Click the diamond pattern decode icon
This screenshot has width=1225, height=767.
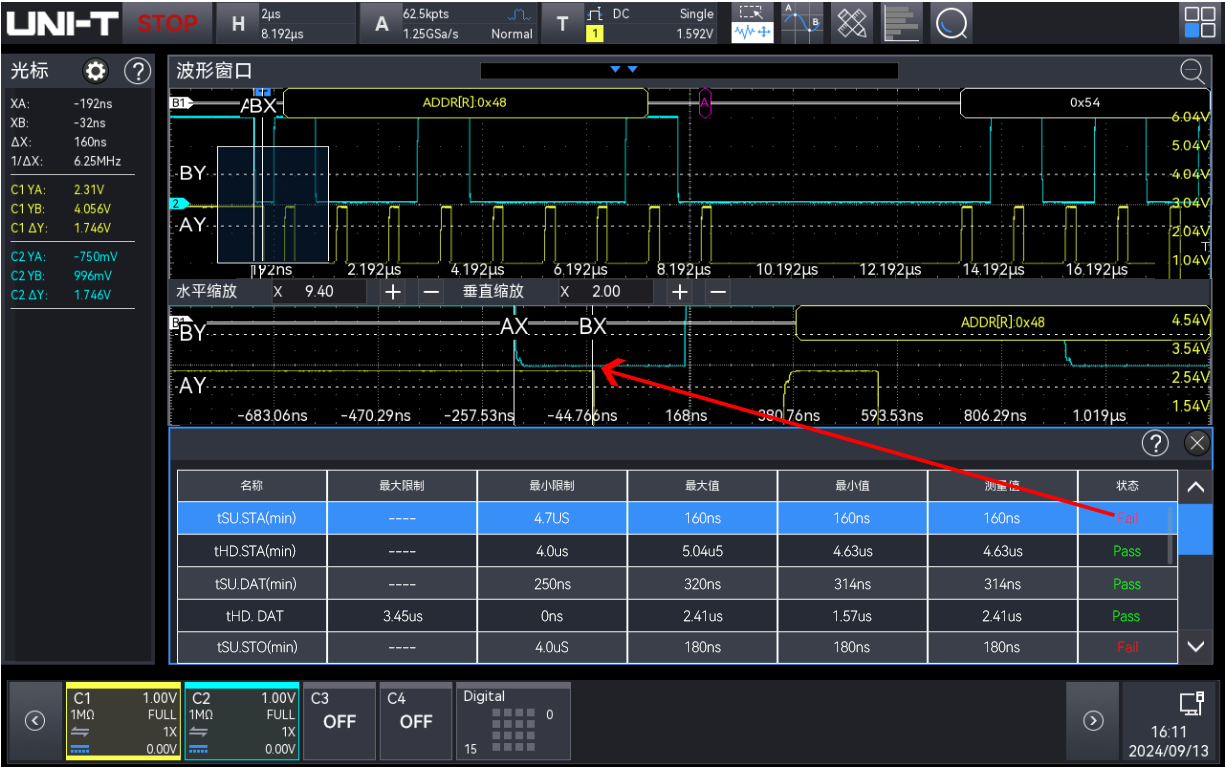(852, 23)
